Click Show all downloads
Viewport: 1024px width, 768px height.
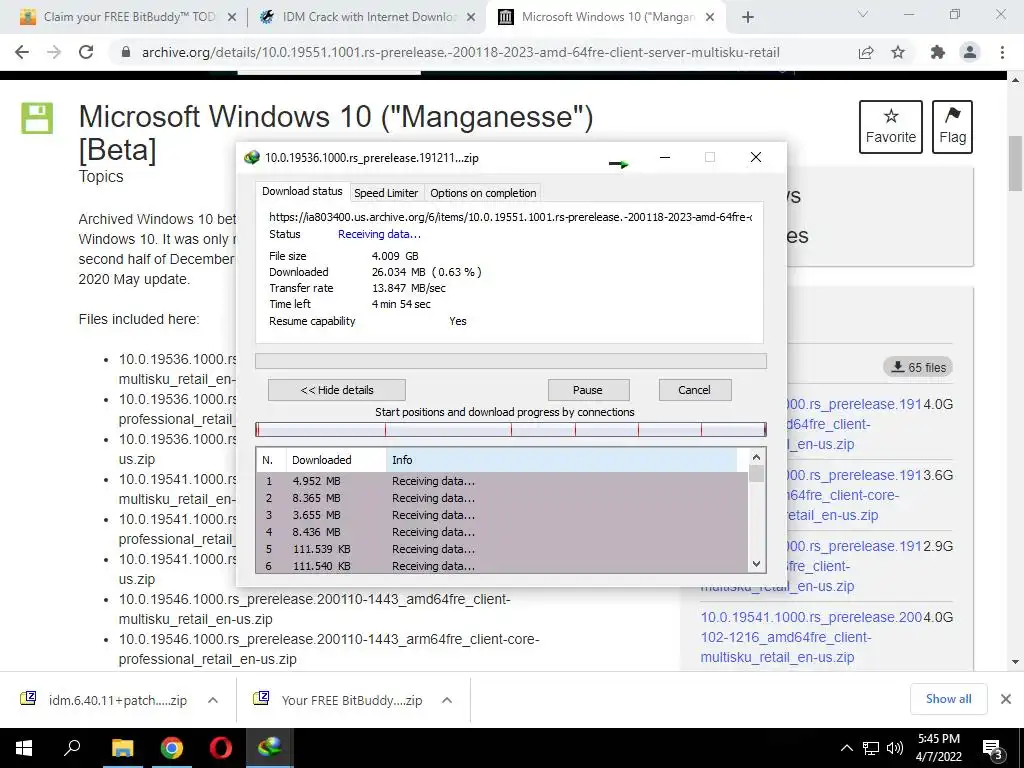pyautogui.click(x=948, y=699)
